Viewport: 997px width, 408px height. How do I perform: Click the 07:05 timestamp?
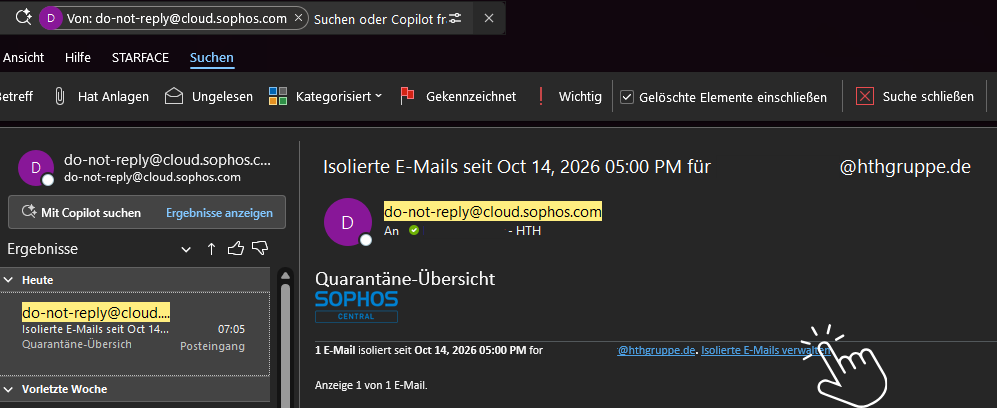click(231, 329)
